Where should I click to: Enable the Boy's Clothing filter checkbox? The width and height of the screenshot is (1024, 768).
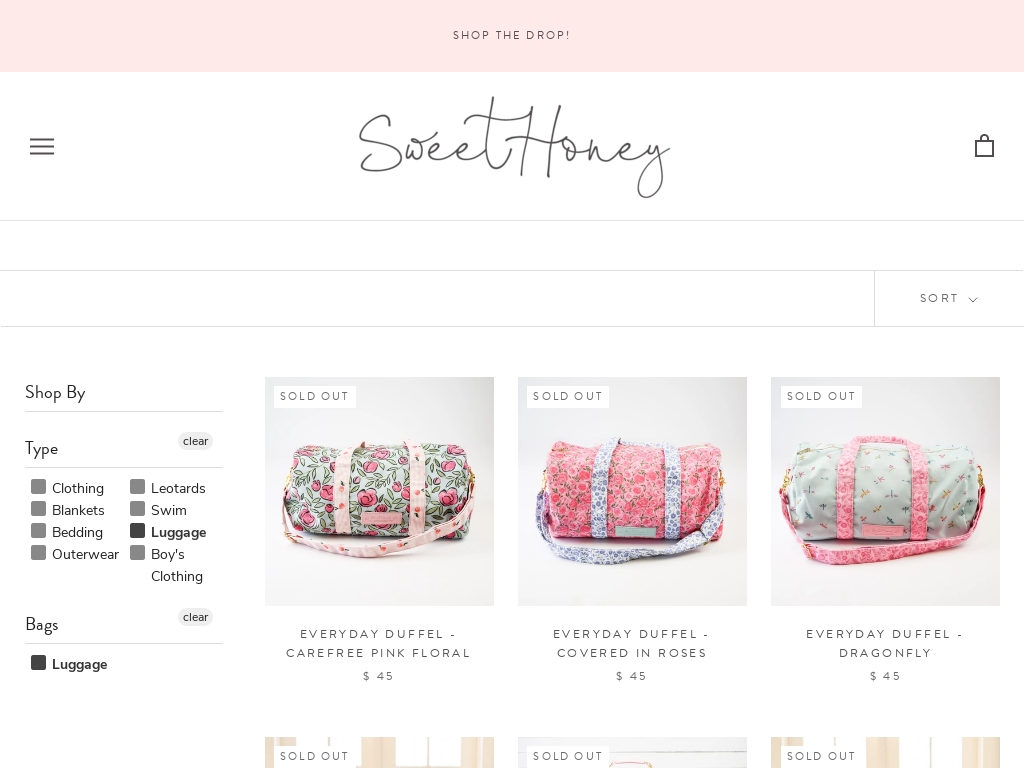pyautogui.click(x=137, y=553)
